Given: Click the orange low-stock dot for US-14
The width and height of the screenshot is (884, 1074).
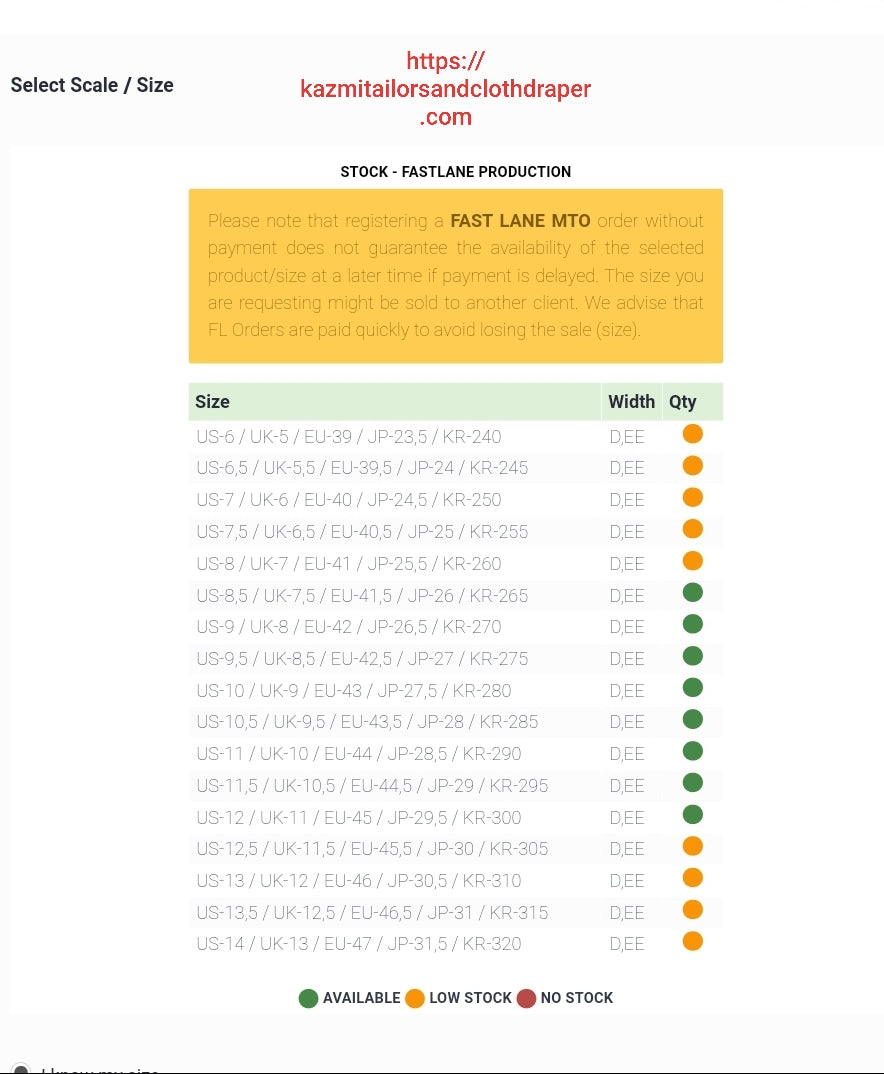Looking at the screenshot, I should tap(692, 942).
